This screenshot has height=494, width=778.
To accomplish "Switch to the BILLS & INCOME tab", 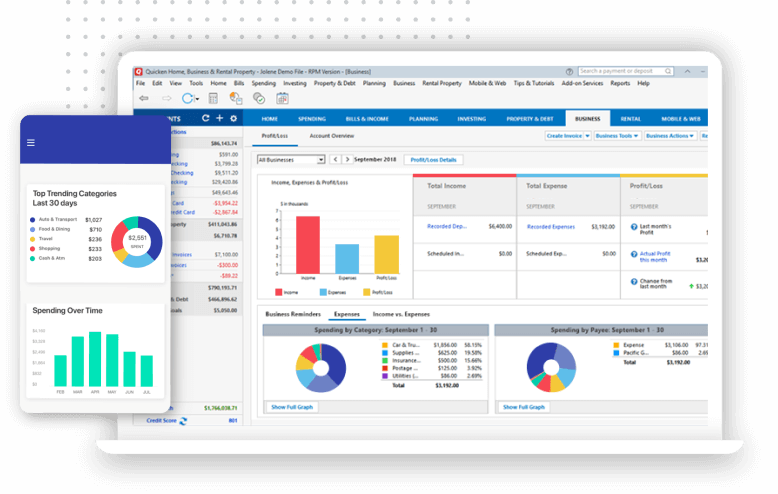I will pyautogui.click(x=367, y=119).
